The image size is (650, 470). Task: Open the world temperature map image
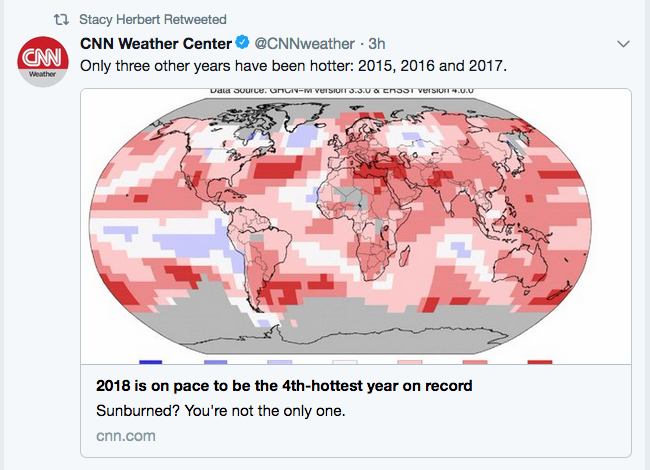(356, 226)
